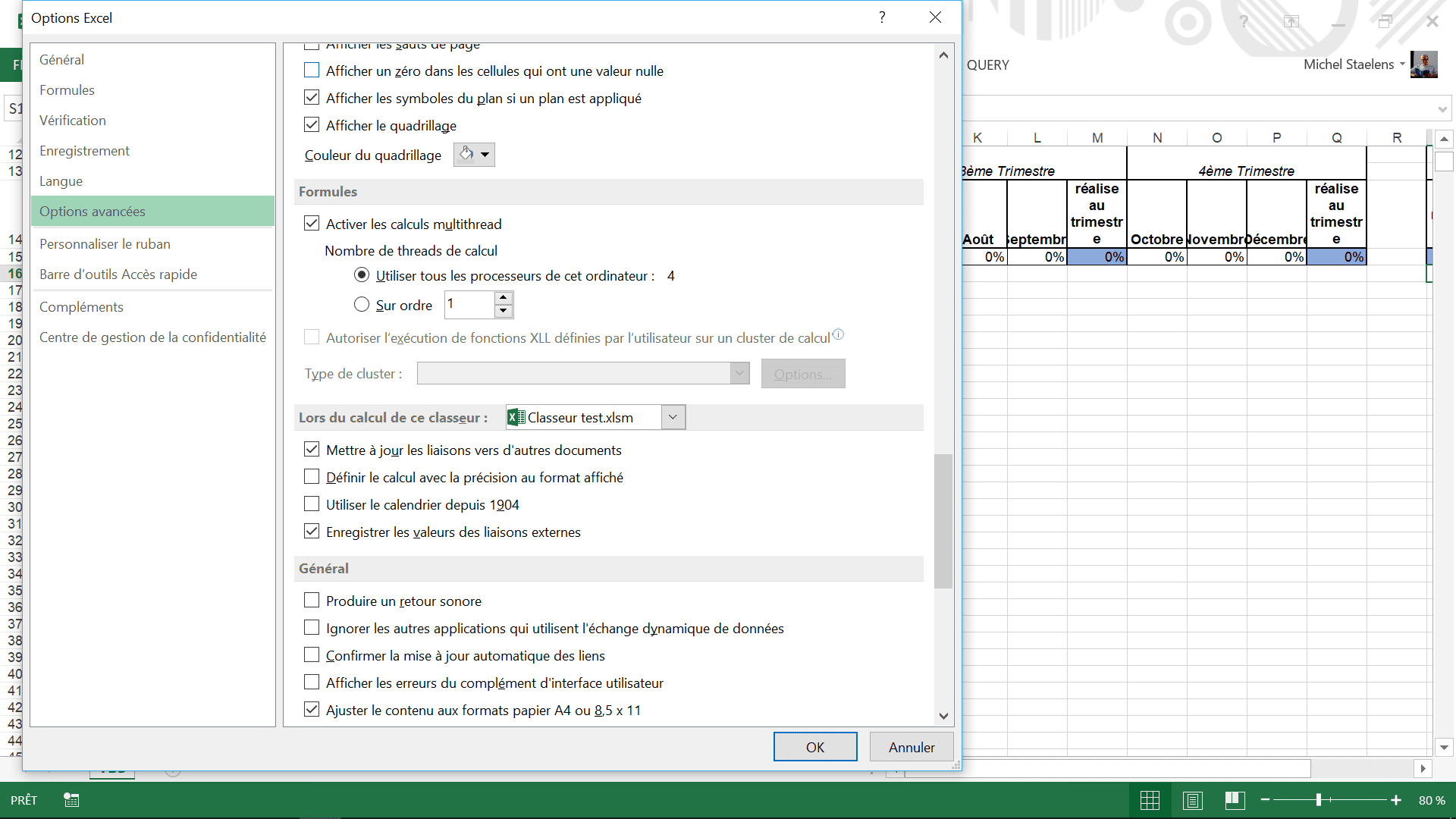Switch to Normal view icon
Screen dimensions: 1456x819
click(1150, 800)
